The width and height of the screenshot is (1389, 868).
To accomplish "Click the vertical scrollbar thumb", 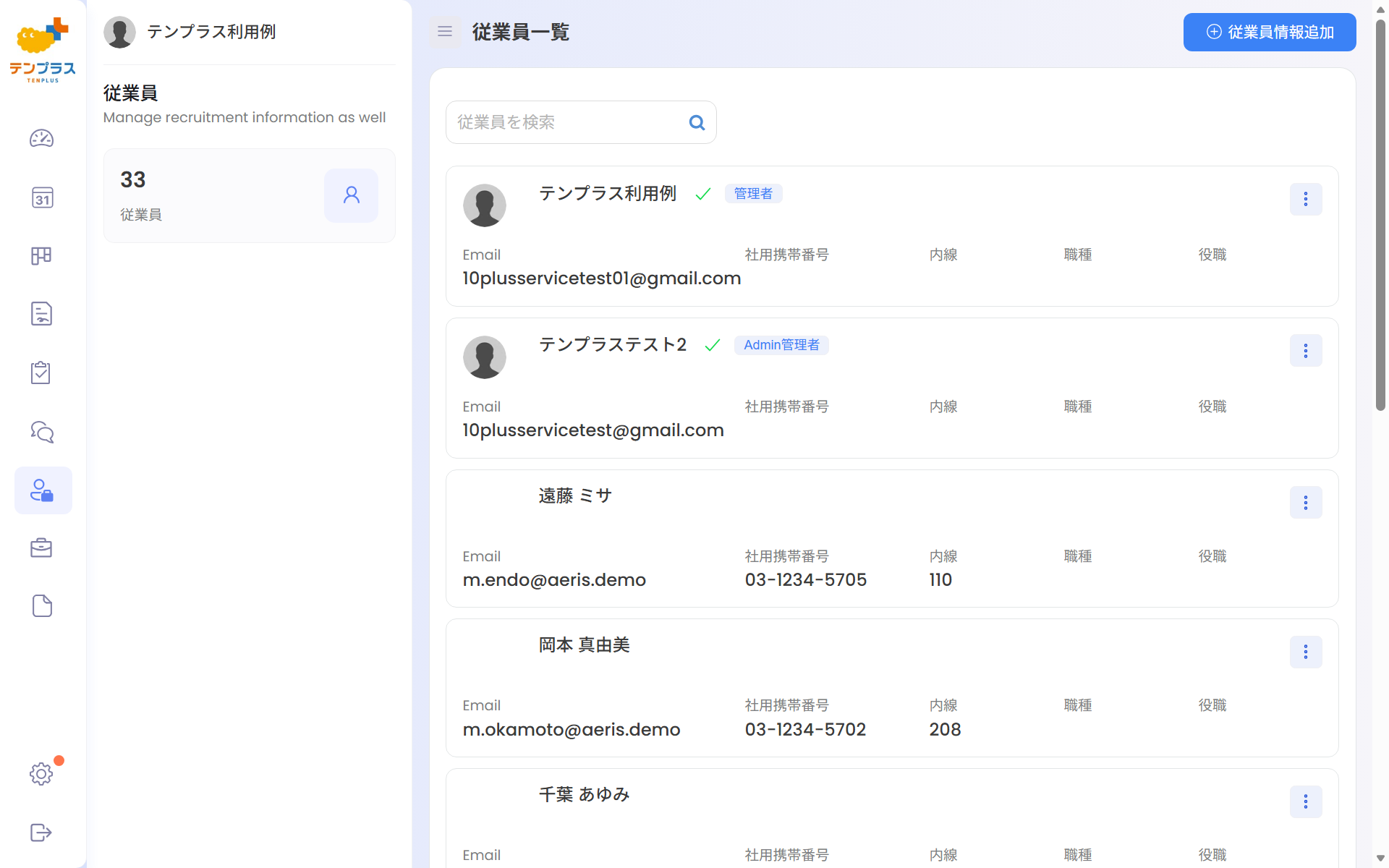I will pos(1380,215).
